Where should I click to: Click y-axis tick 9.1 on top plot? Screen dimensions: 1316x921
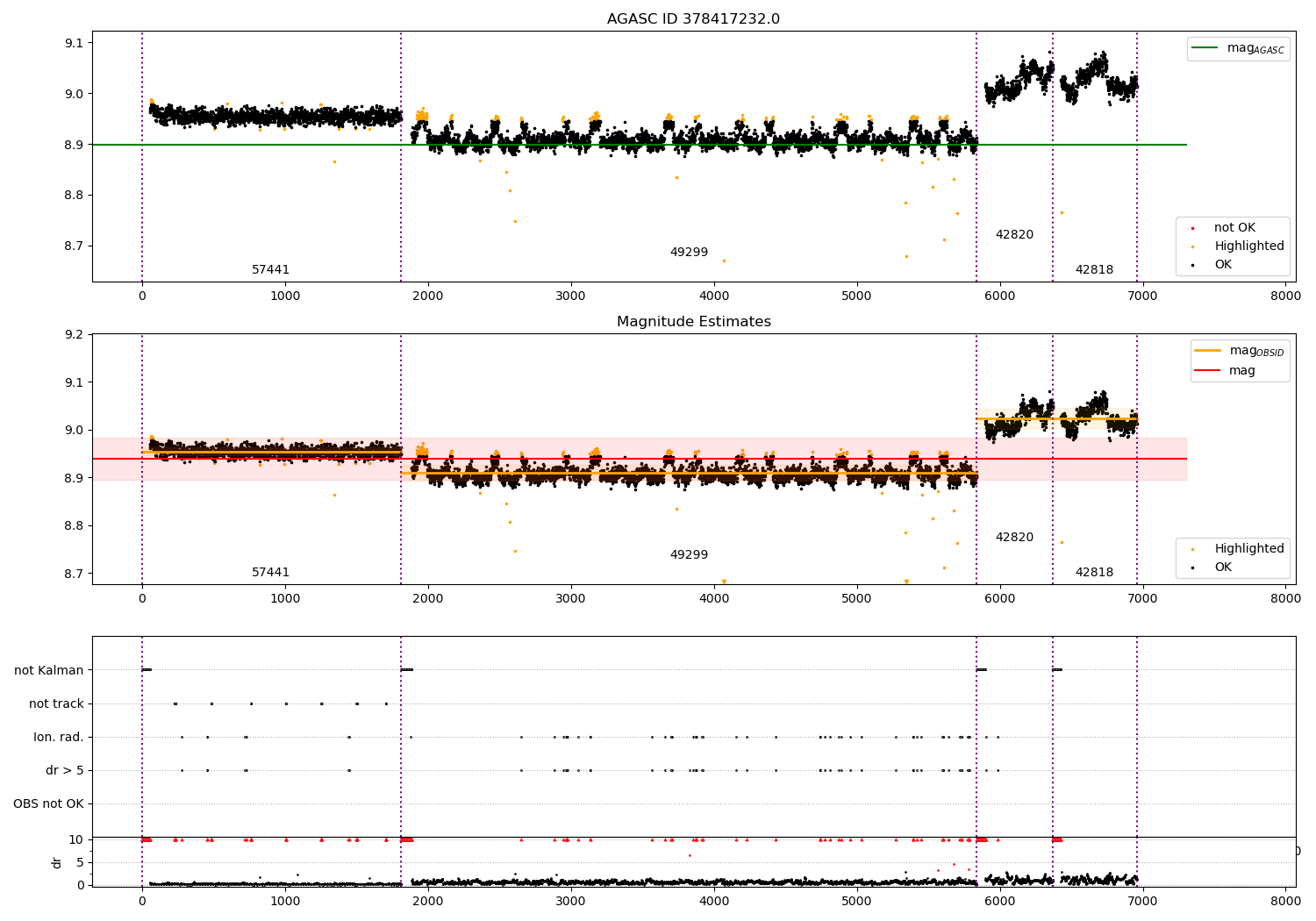click(74, 43)
